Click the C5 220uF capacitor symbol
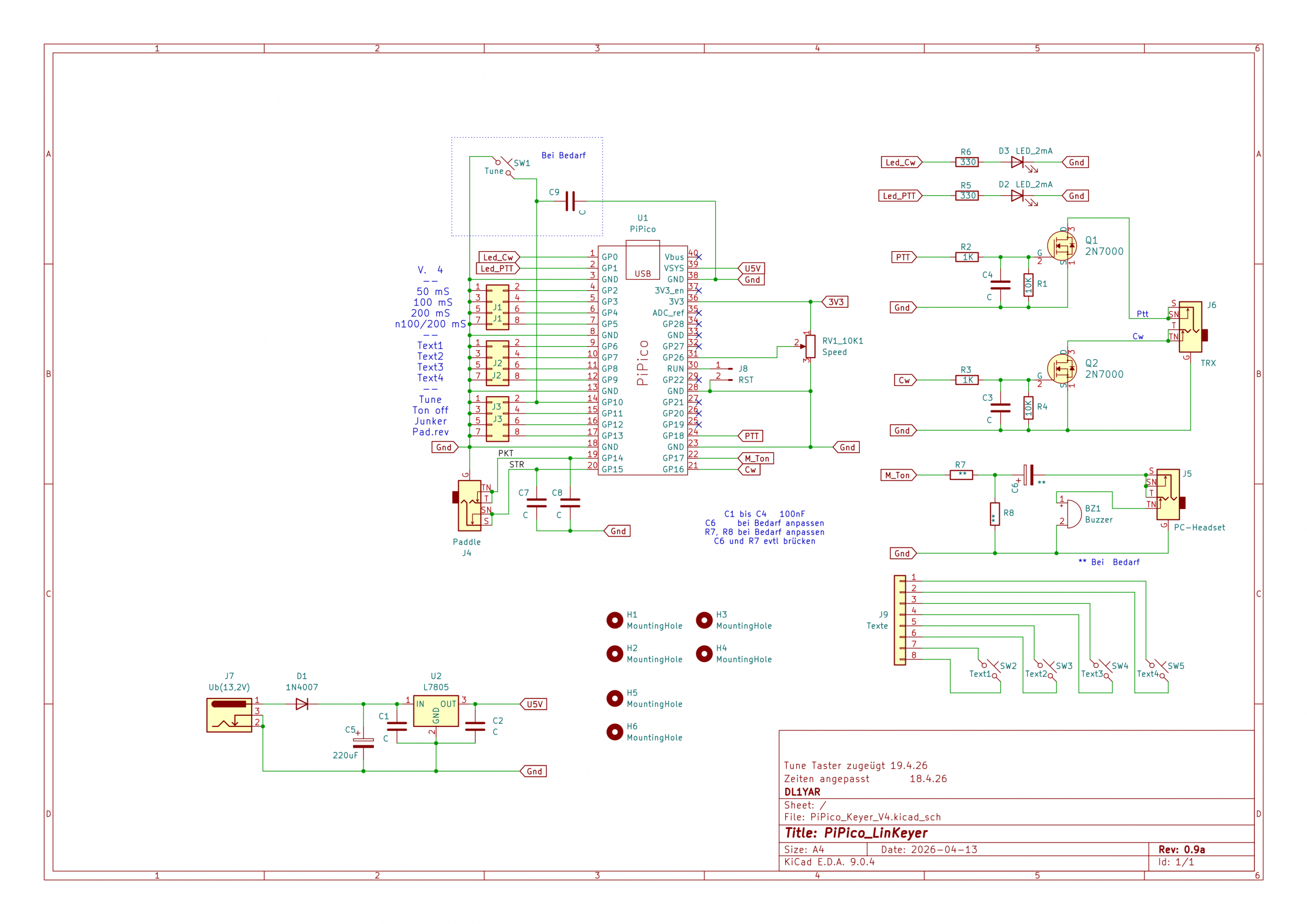 [x=363, y=743]
